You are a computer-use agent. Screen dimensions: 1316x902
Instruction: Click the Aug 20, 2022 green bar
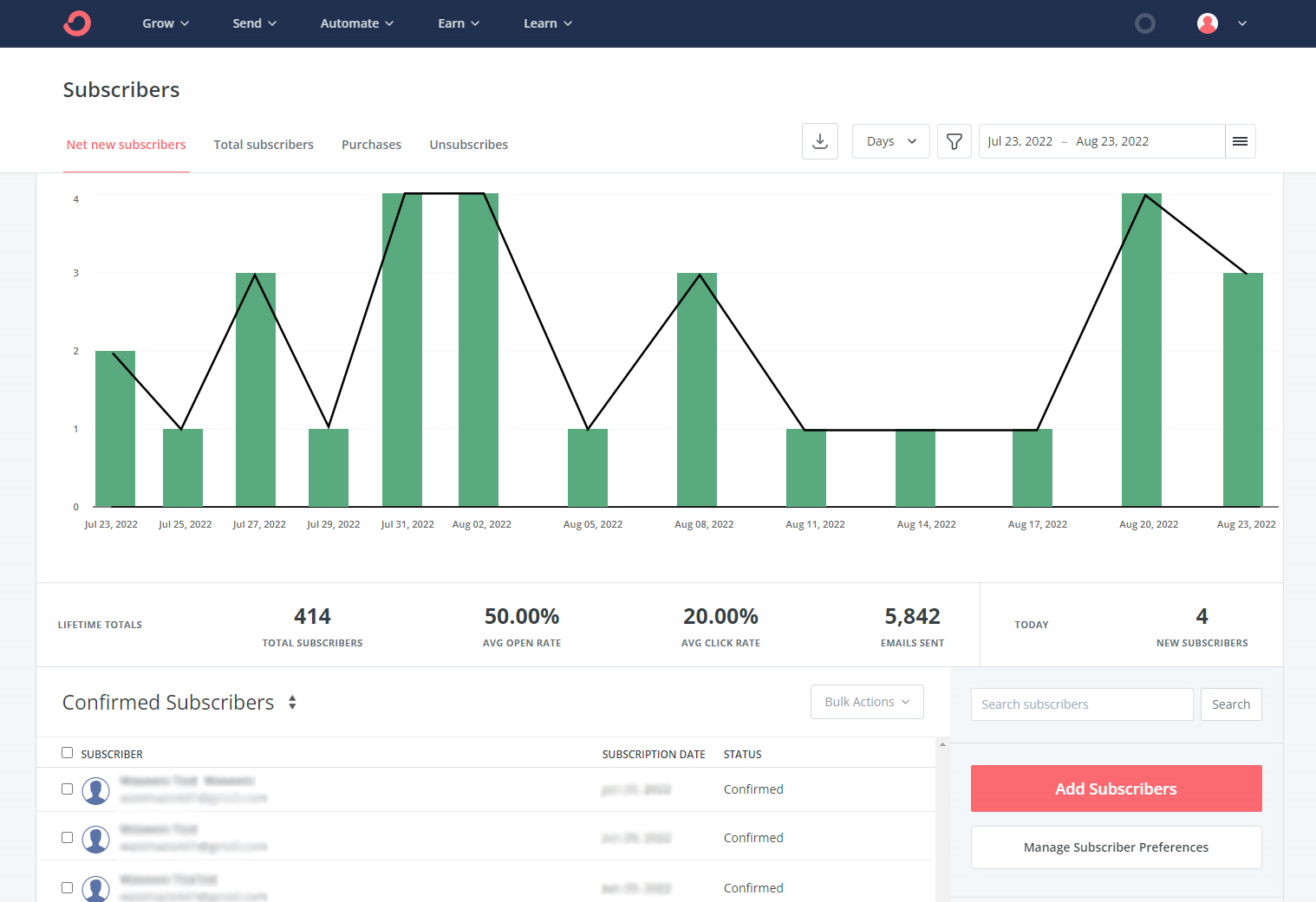tap(1142, 350)
